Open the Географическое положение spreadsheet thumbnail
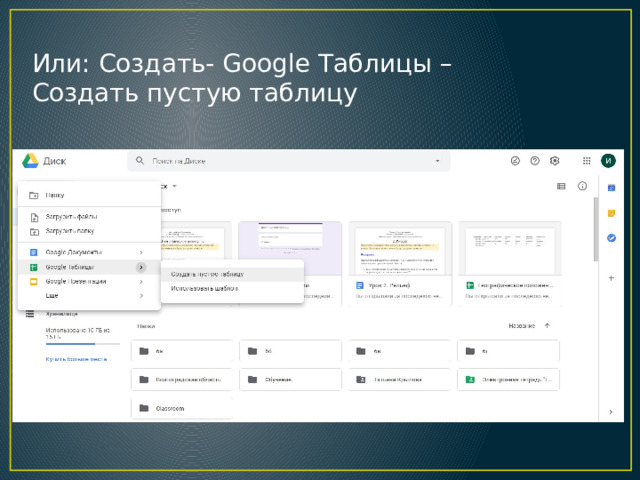Viewport: 640px width, 480px height. point(510,251)
